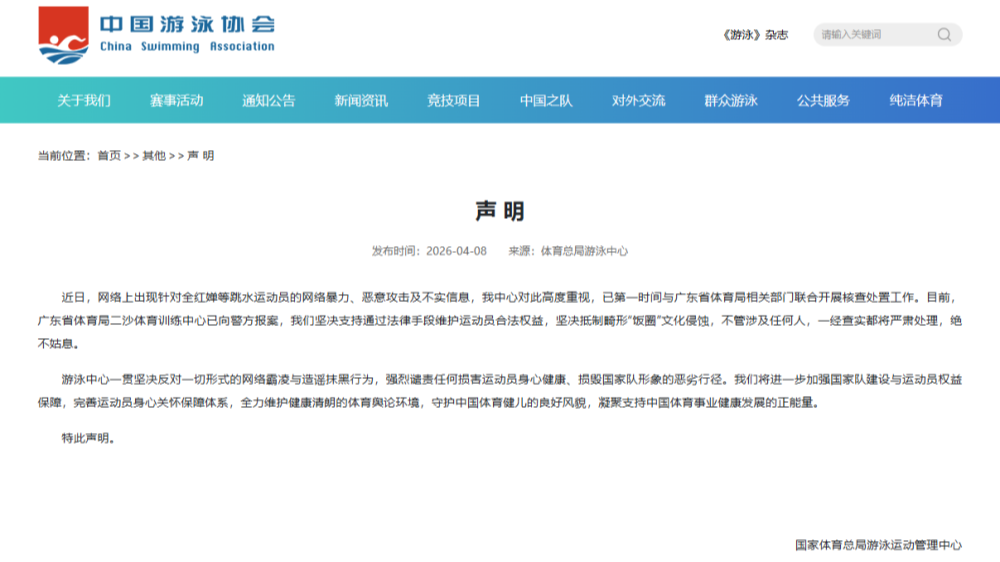Open the 纯洁体育 menu
Screen dimensions: 1000x562
tap(916, 100)
